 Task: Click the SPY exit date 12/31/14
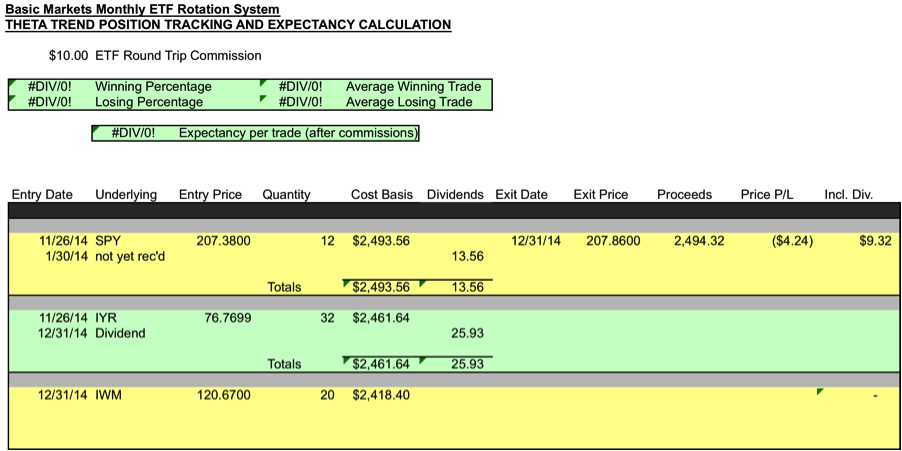[x=536, y=241]
